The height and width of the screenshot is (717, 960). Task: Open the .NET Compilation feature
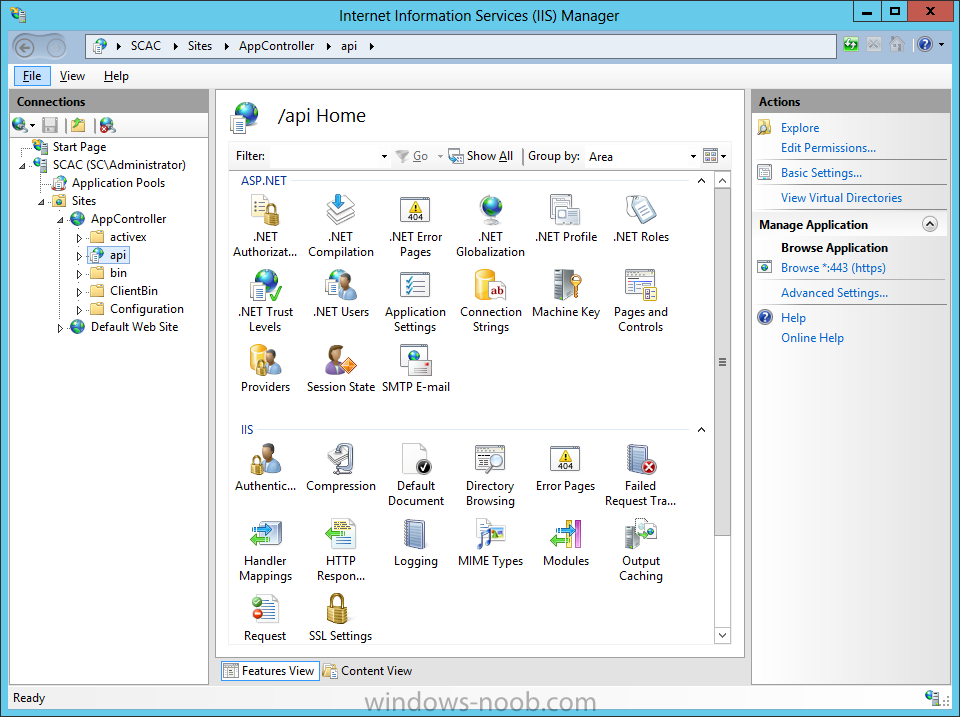(x=340, y=226)
